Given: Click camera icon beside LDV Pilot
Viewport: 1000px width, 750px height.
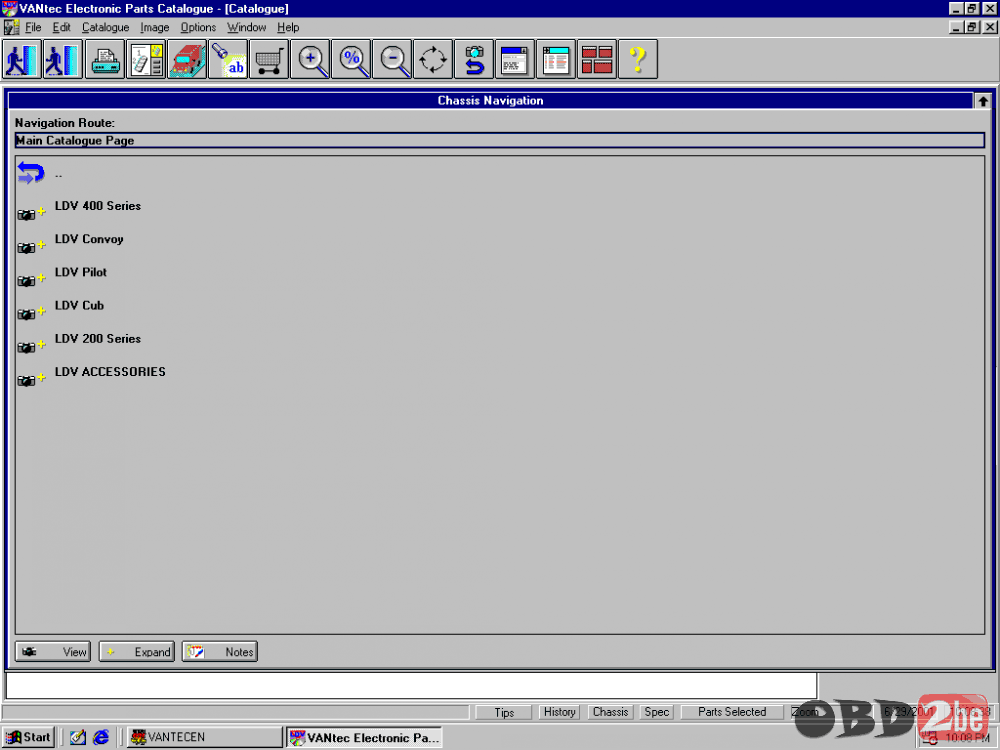Looking at the screenshot, I should (x=26, y=281).
